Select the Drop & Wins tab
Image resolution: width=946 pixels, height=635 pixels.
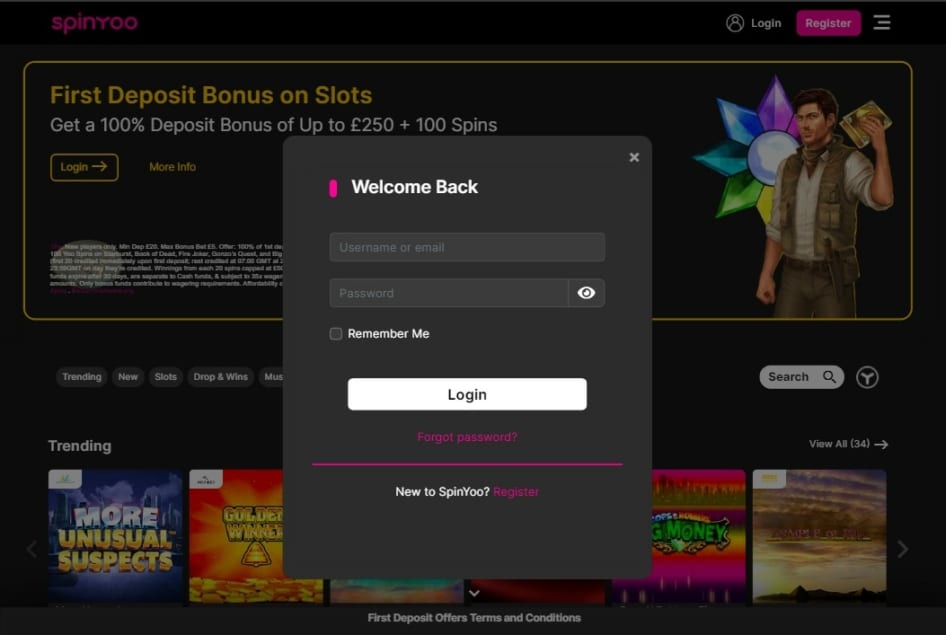coord(220,377)
